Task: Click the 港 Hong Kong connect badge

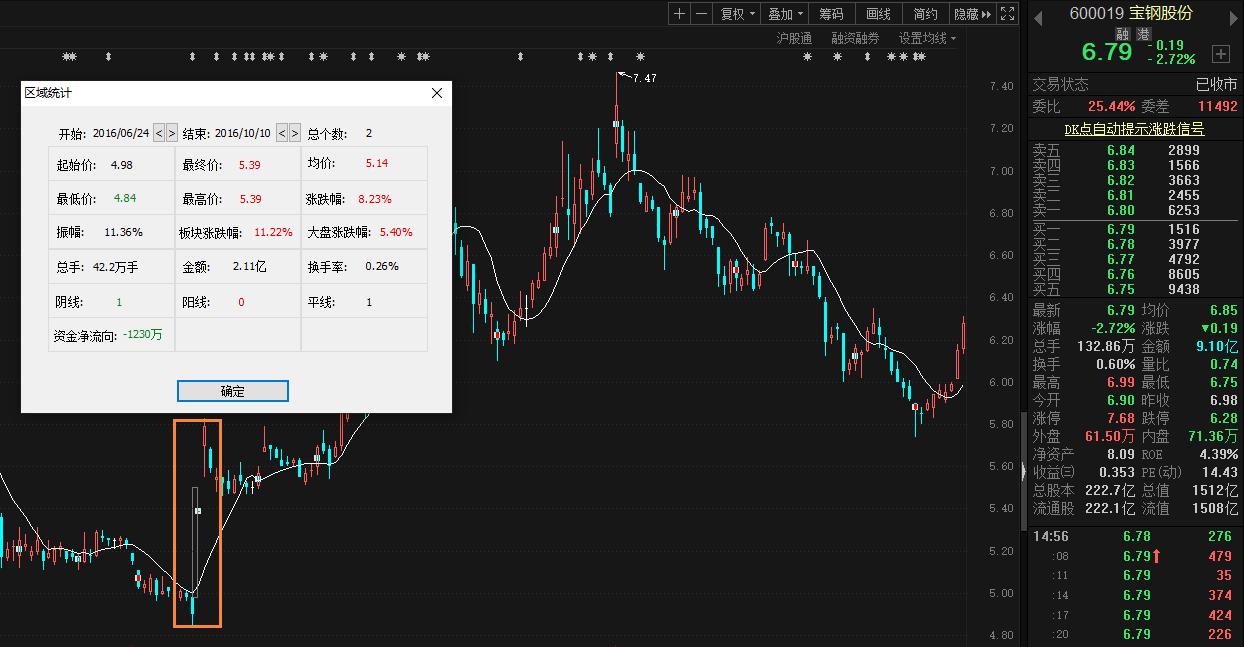Action: click(1141, 34)
